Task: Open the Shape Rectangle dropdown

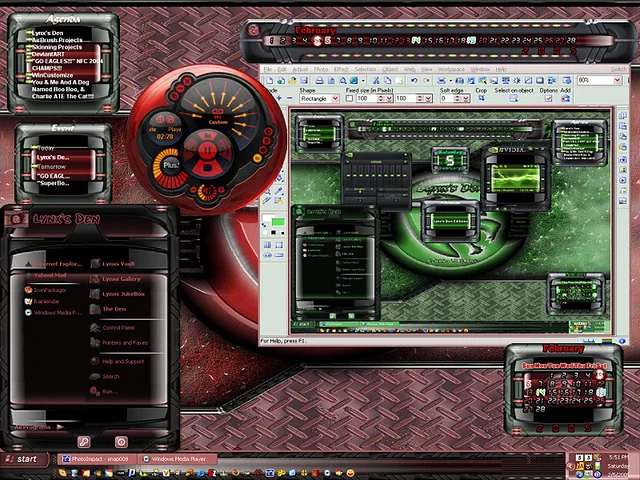Action: (x=335, y=98)
